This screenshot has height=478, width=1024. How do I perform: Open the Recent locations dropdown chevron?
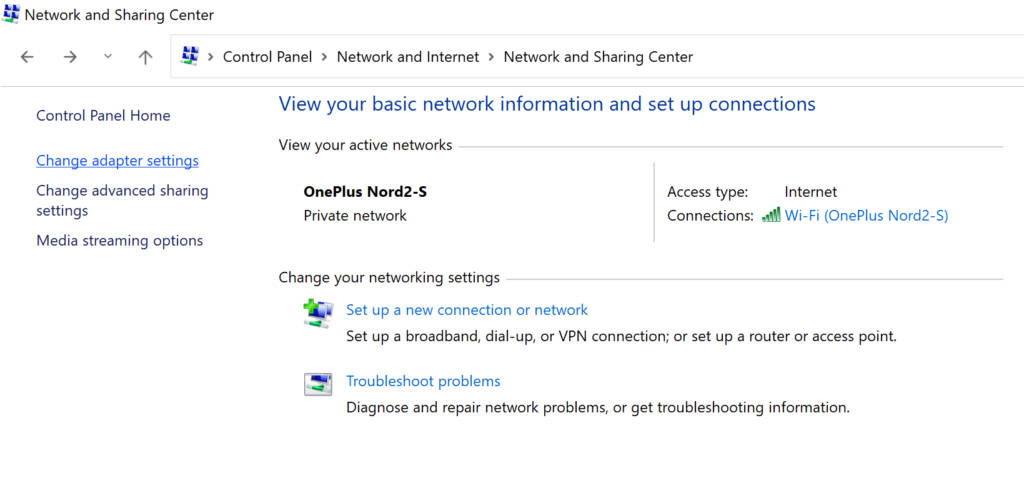(108, 57)
